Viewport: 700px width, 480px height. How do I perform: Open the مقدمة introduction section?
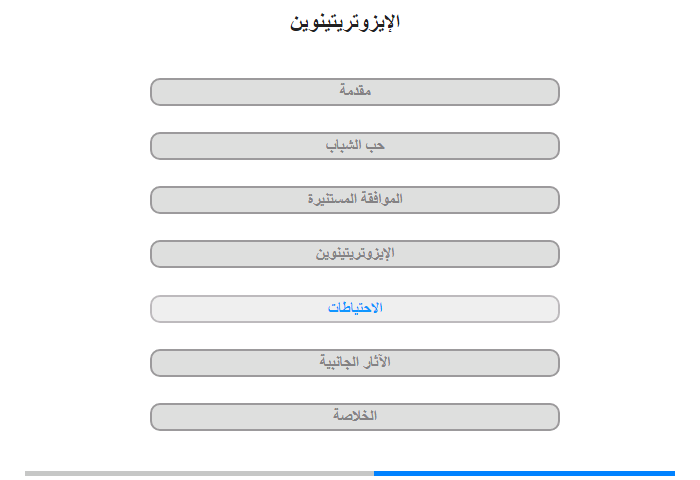pyautogui.click(x=355, y=92)
